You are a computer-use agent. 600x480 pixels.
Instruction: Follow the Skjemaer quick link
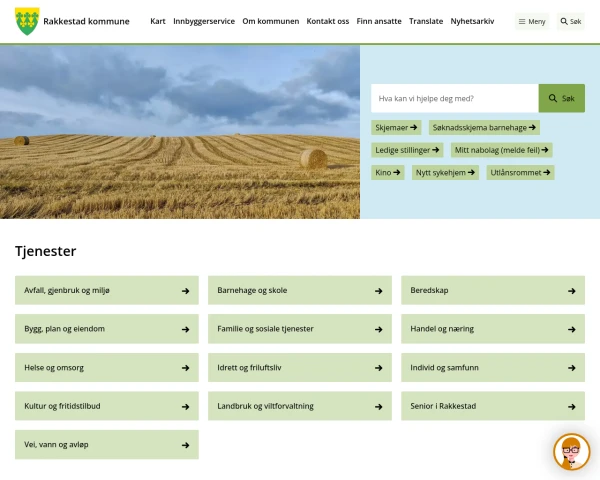(x=396, y=128)
